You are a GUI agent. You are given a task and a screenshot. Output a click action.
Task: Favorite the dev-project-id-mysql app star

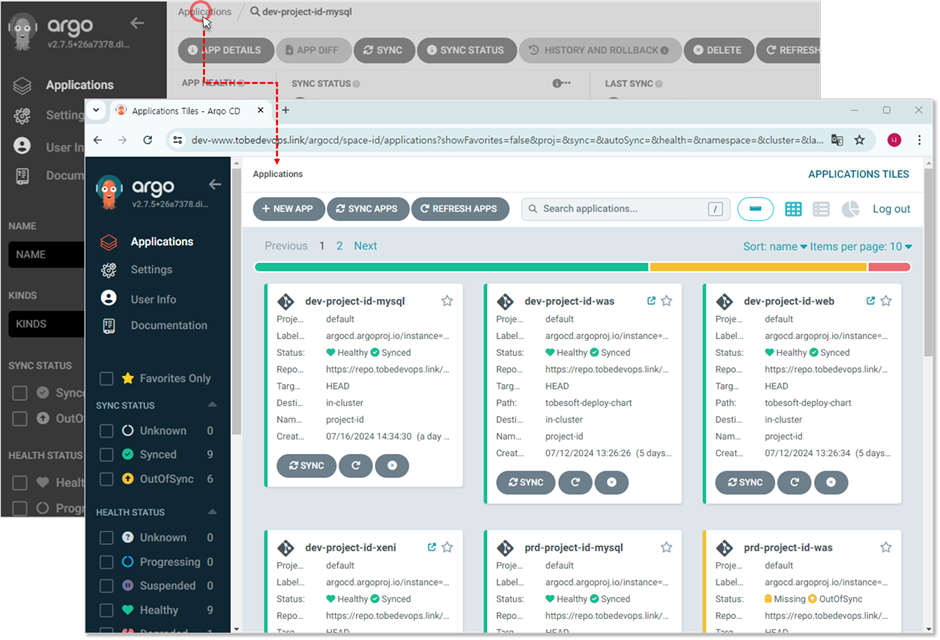(x=447, y=301)
